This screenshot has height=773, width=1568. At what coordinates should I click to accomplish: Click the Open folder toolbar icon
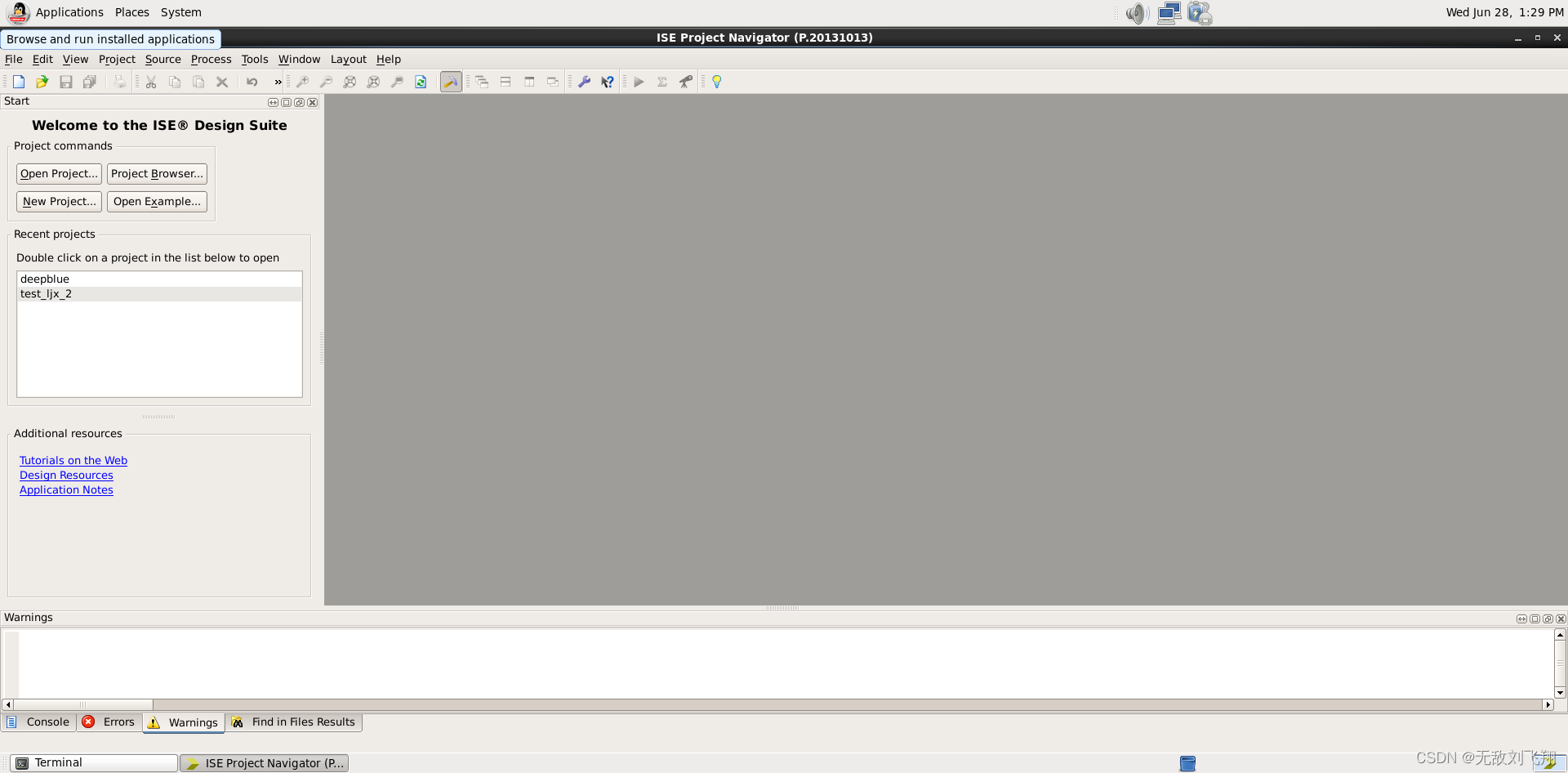point(42,82)
